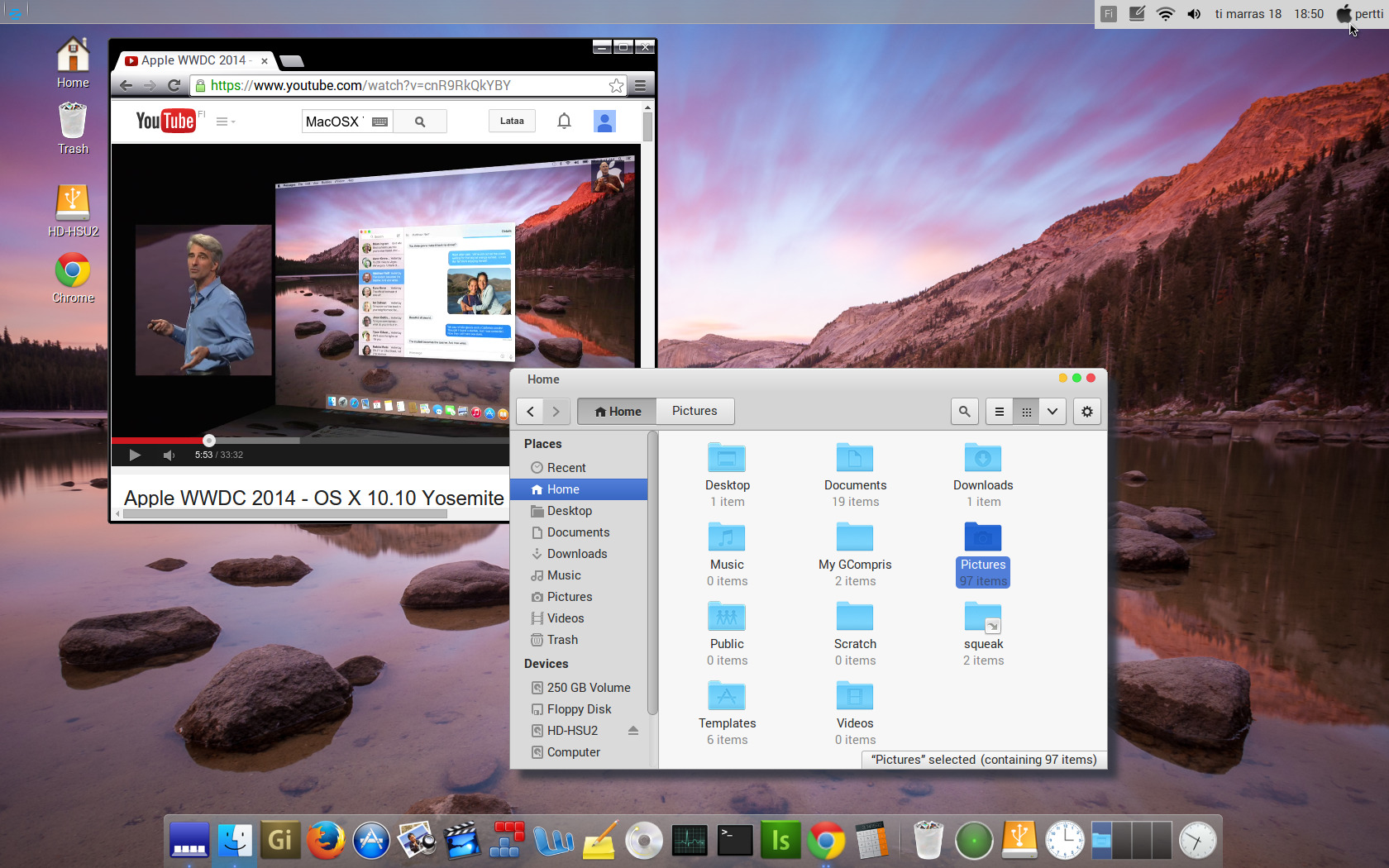Select Downloads in the Places sidebar
The image size is (1389, 868).
point(576,554)
